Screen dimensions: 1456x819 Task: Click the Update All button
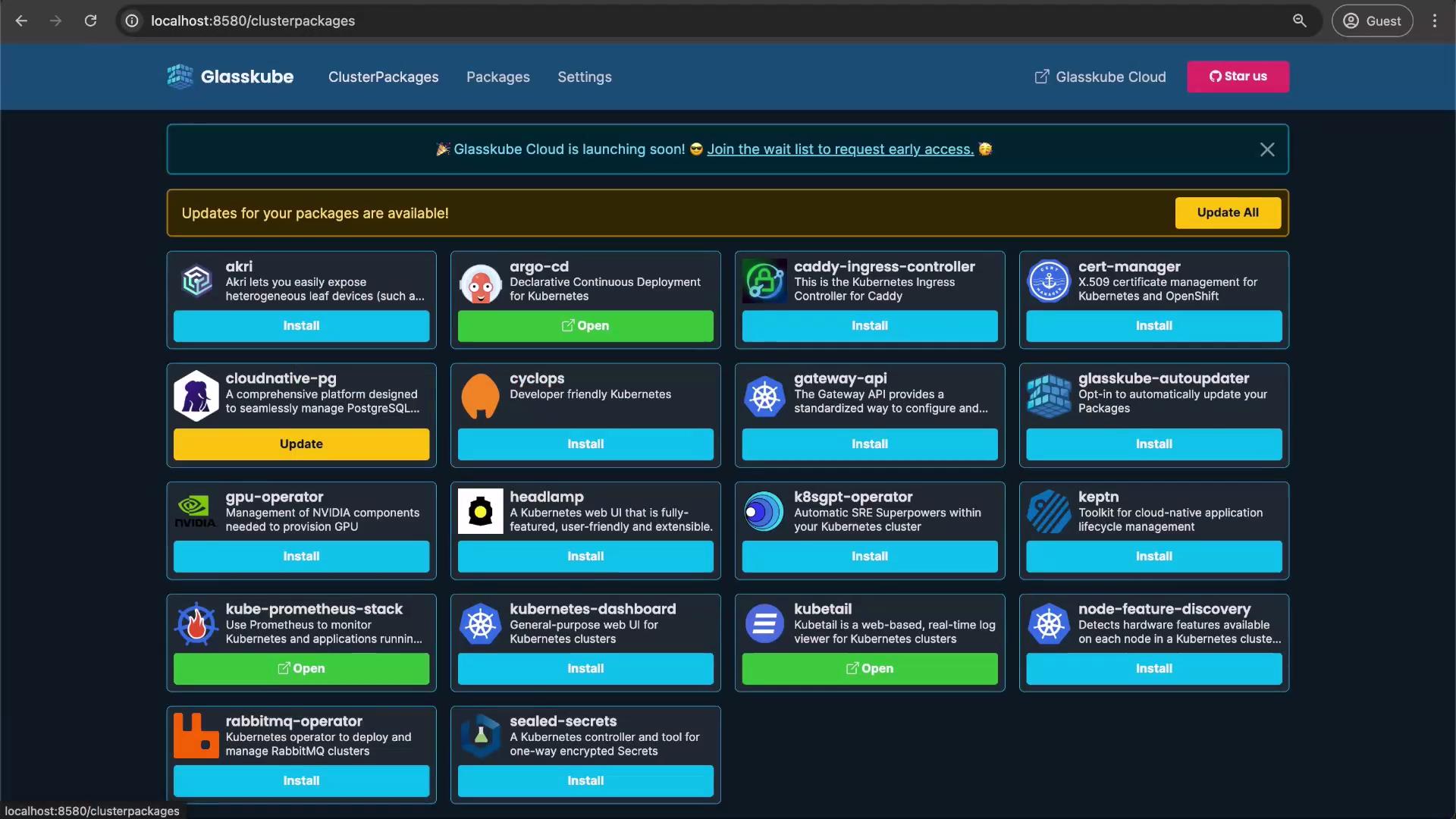point(1228,213)
